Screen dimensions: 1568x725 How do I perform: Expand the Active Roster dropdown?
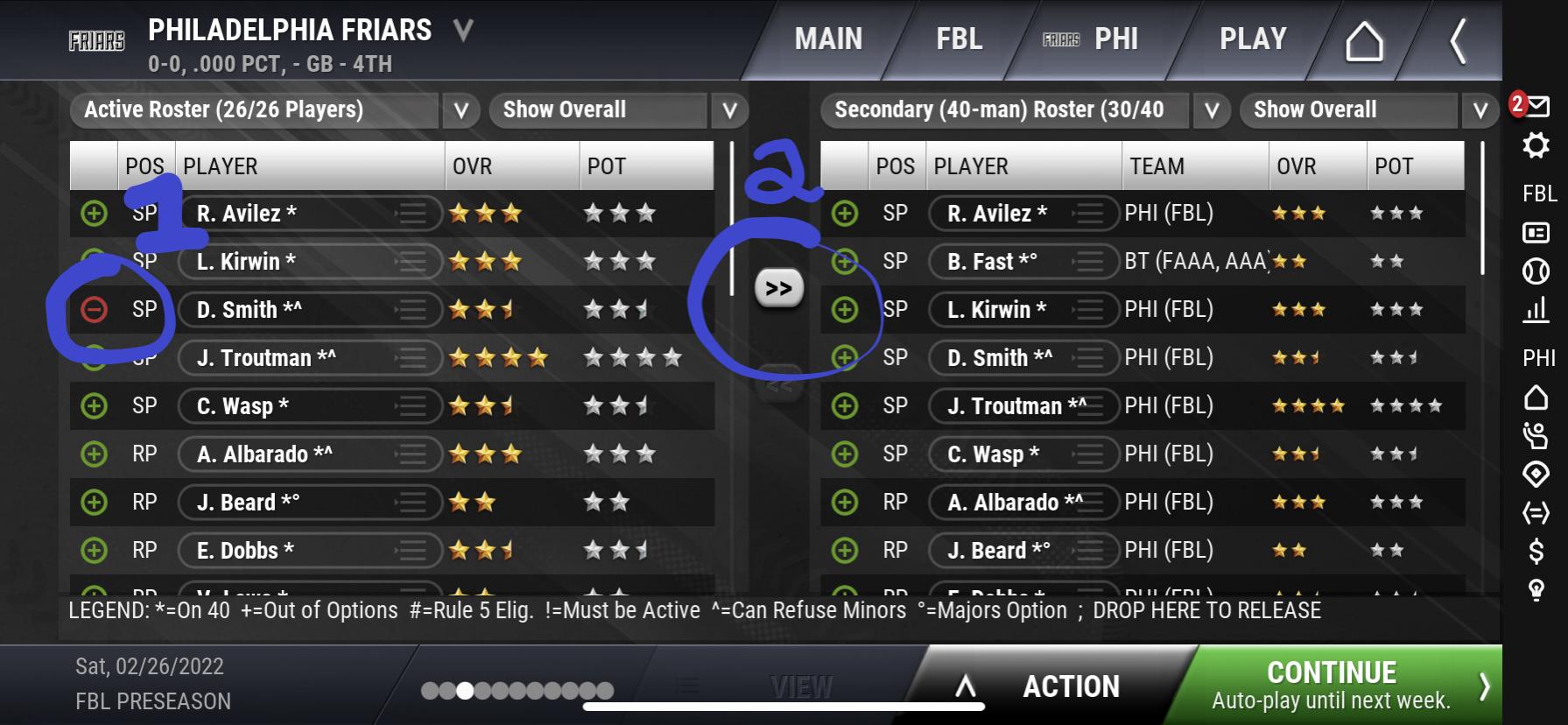(x=461, y=110)
